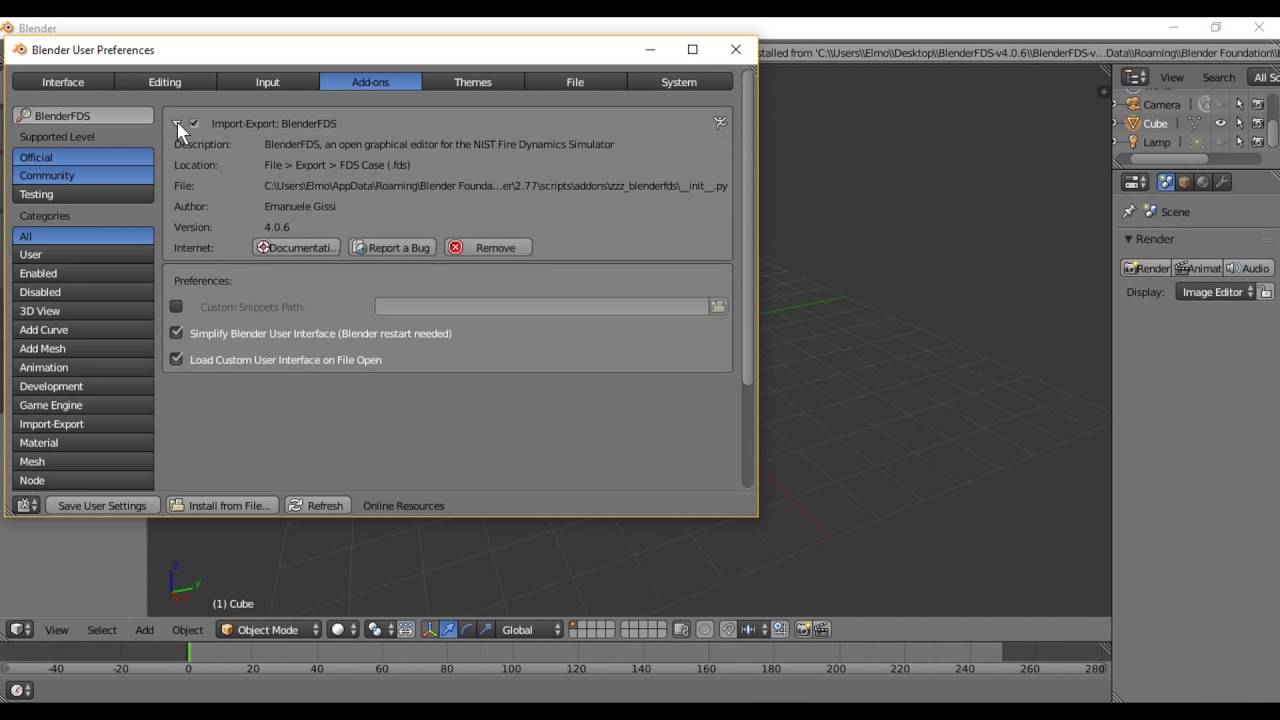This screenshot has height=720, width=1280.
Task: Open the Modifiers wrench tab
Action: tap(1222, 182)
